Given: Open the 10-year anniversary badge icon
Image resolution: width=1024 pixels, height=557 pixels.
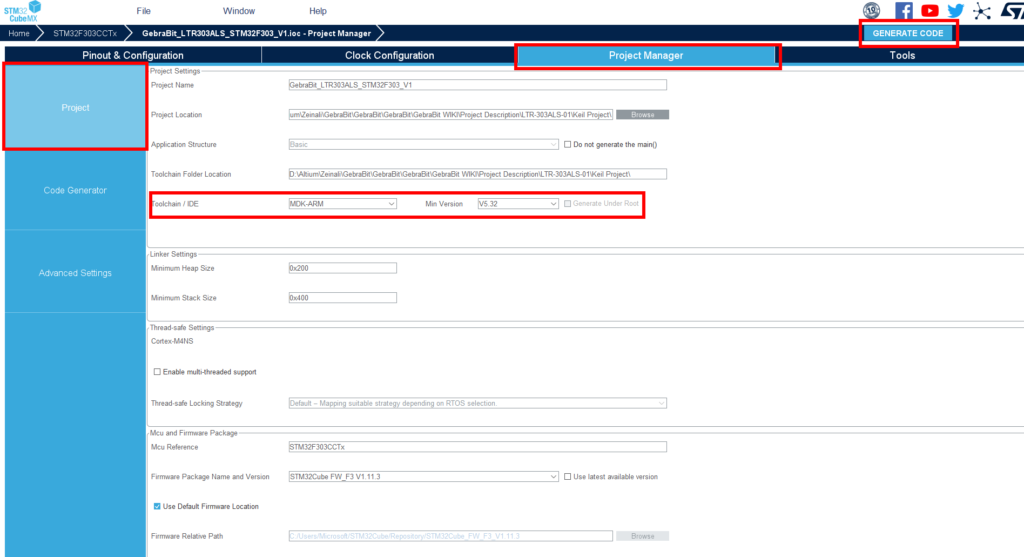Looking at the screenshot, I should (x=871, y=10).
